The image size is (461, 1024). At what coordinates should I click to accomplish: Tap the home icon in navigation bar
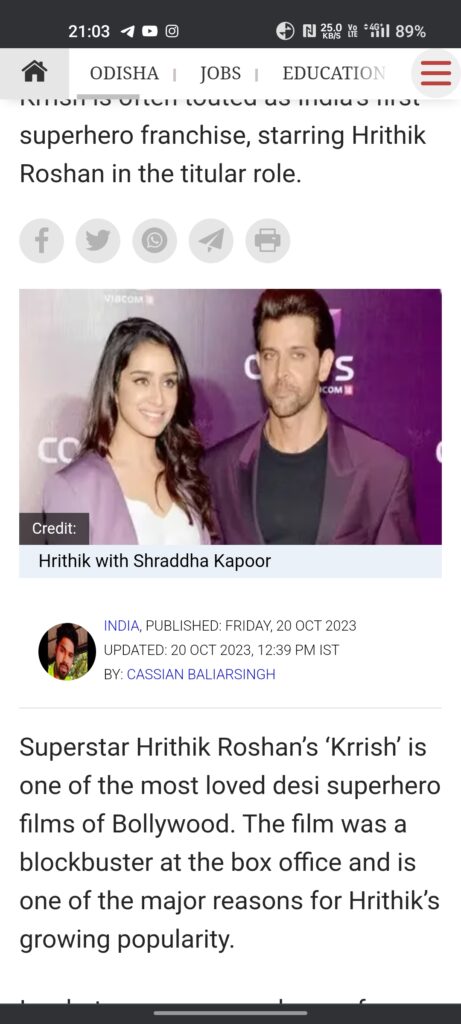pos(34,72)
